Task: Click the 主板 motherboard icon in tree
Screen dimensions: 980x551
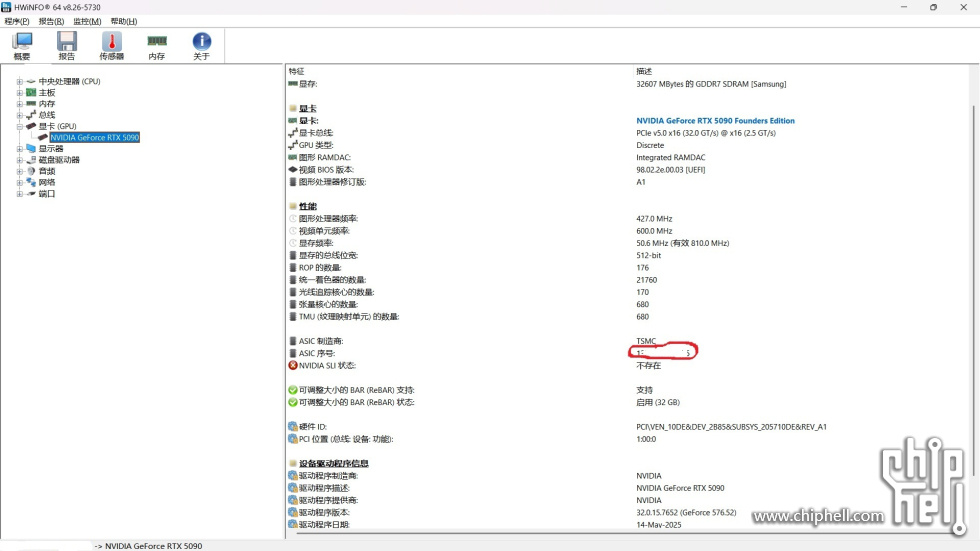Action: pos(31,92)
